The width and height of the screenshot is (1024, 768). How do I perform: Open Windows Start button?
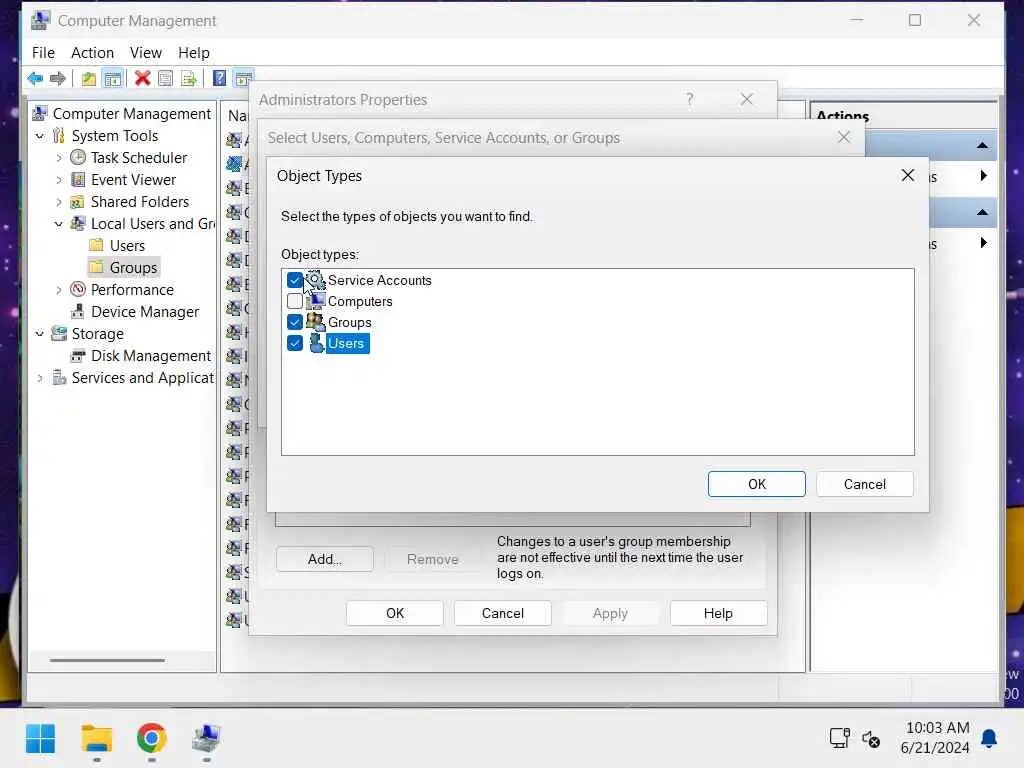(x=40, y=739)
